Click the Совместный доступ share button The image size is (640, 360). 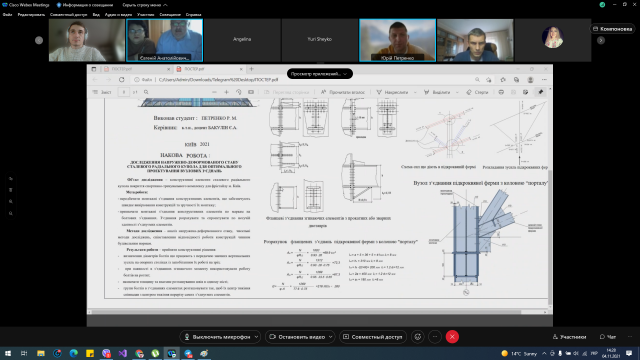[x=373, y=337]
